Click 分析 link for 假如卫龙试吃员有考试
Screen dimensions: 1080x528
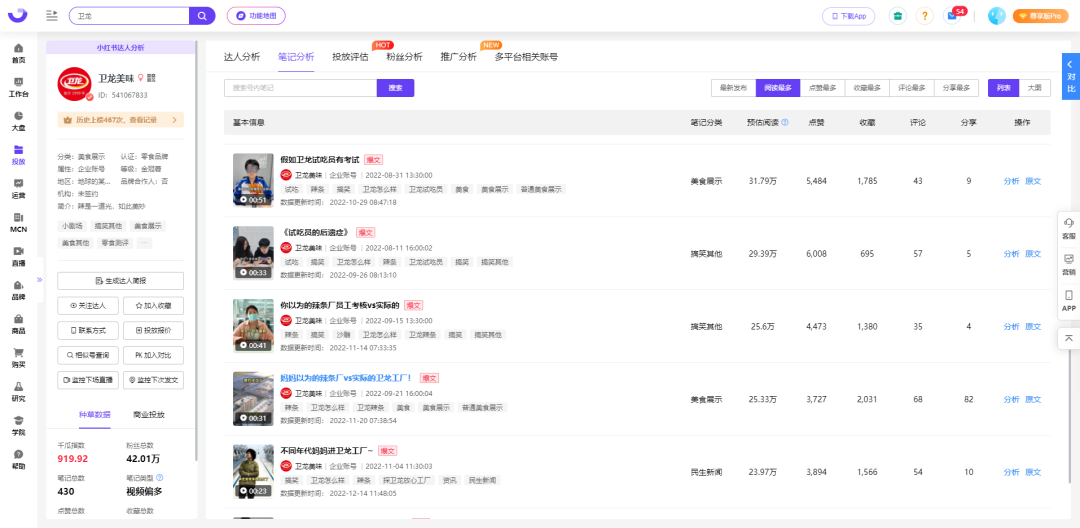tap(1010, 181)
